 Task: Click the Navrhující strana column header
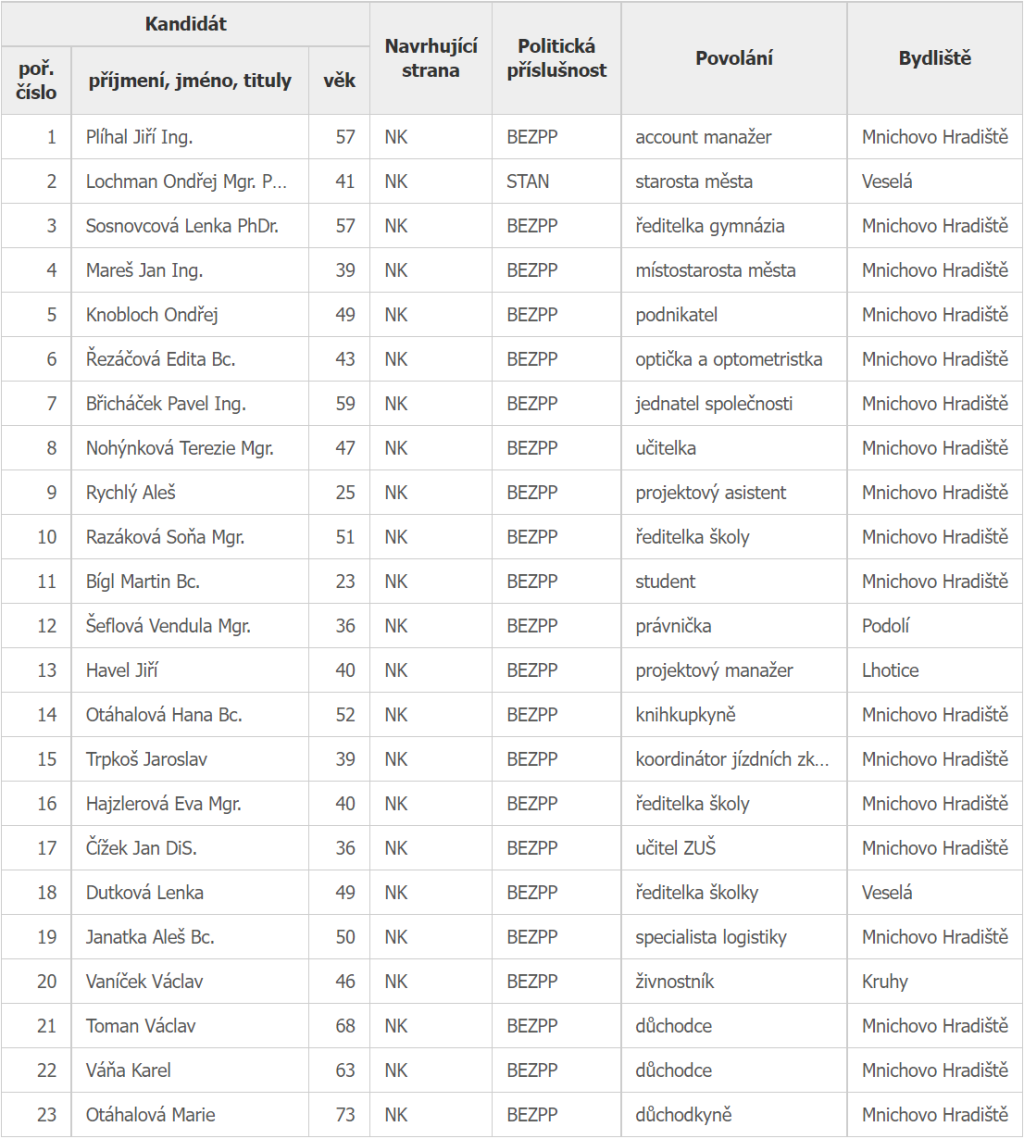431,58
